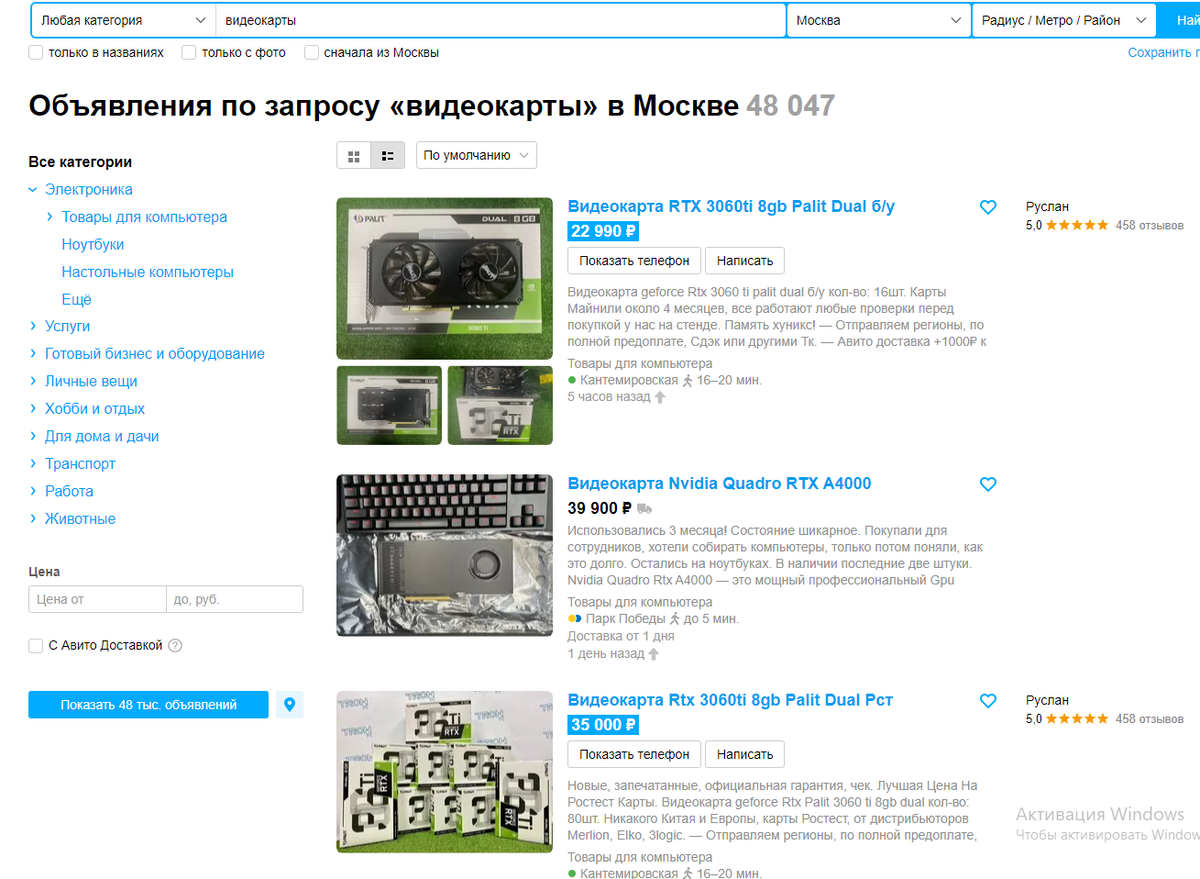This screenshot has width=1200, height=879.
Task: Click delivery truck icon next to 39 900 ₽
Action: click(x=644, y=508)
